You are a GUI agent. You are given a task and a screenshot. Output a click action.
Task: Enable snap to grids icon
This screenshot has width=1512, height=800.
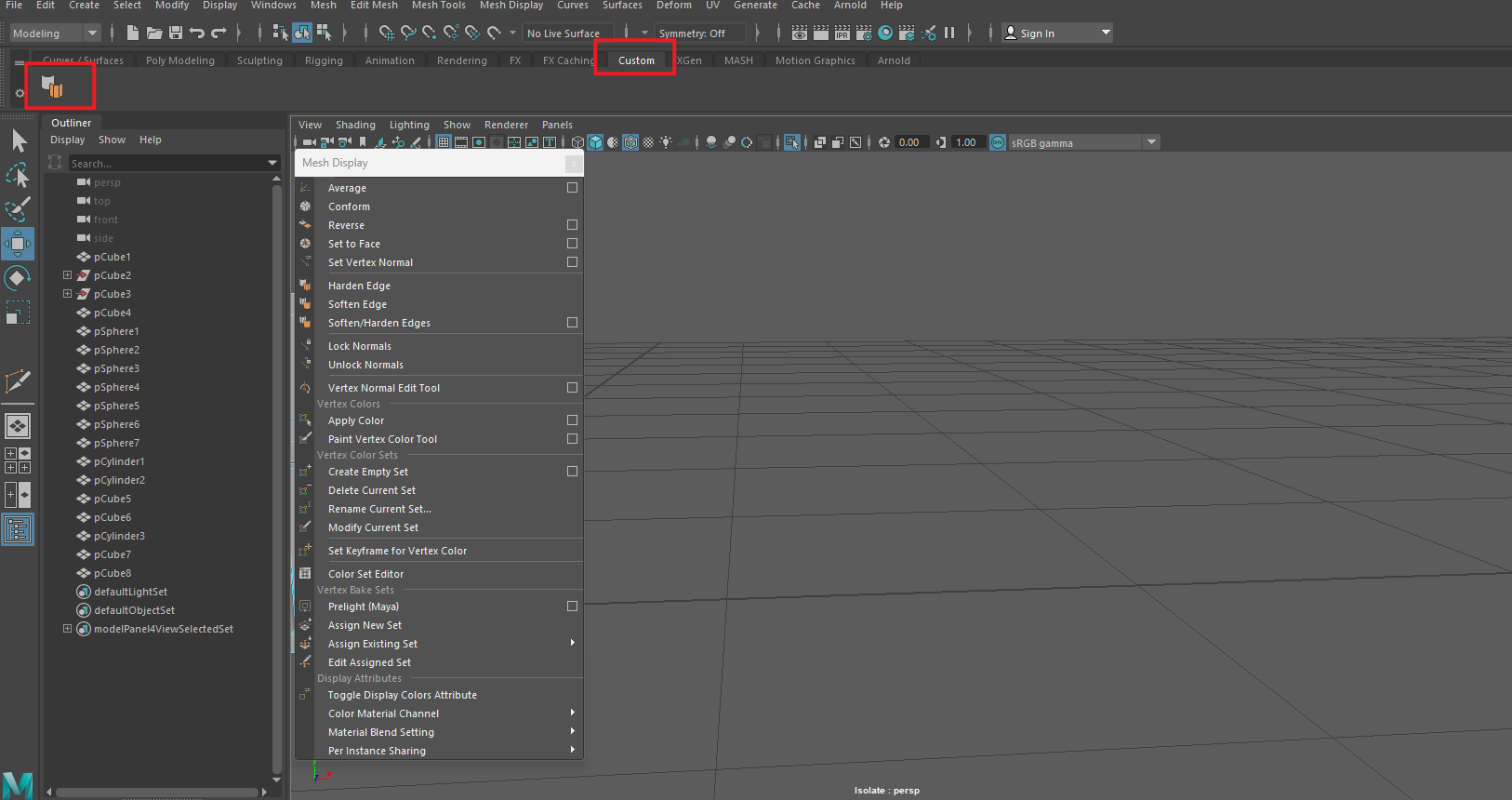pyautogui.click(x=387, y=33)
